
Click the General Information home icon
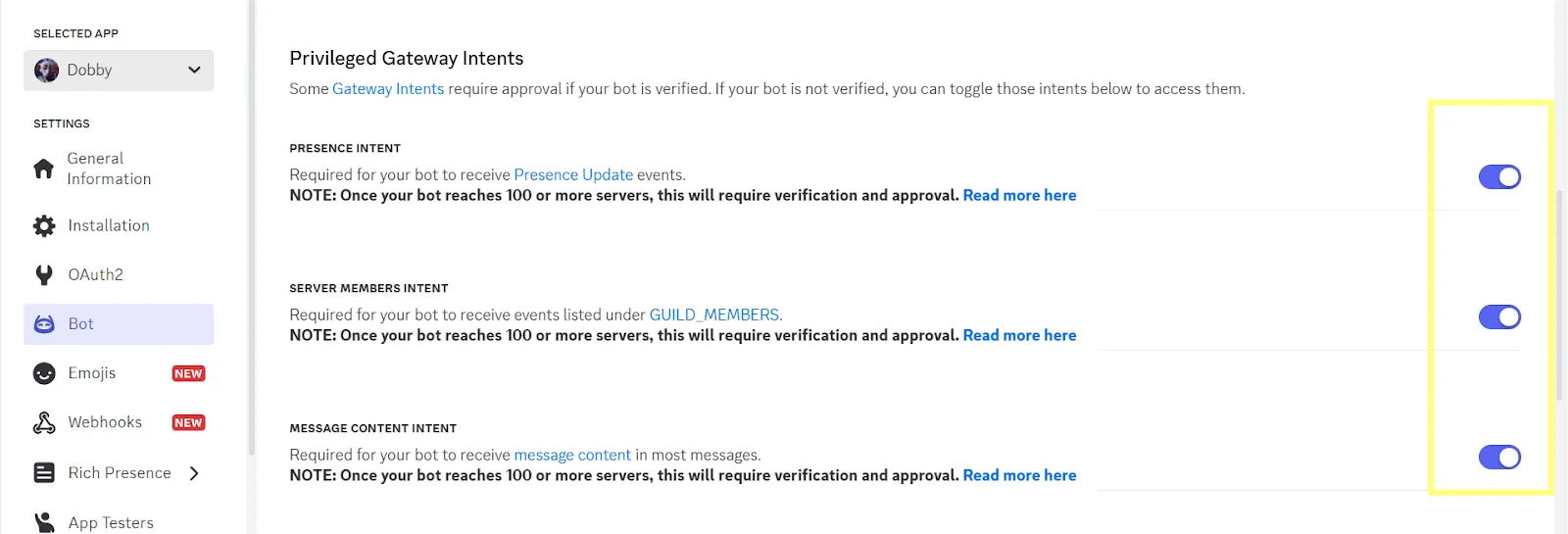click(x=44, y=169)
